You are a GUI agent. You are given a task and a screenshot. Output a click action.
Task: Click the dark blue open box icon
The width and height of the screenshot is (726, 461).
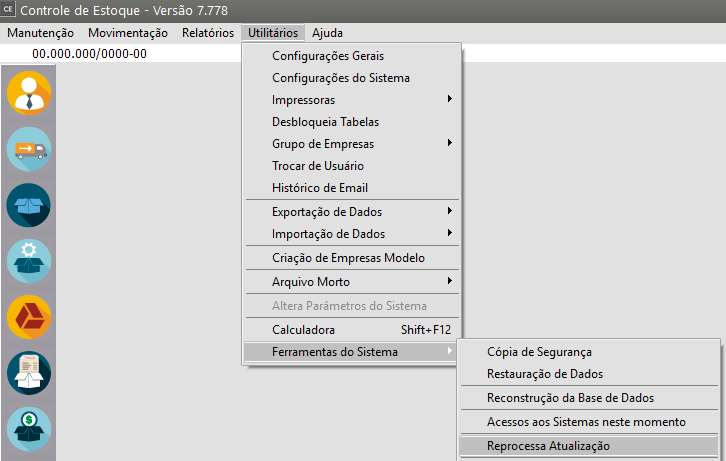pos(28,205)
